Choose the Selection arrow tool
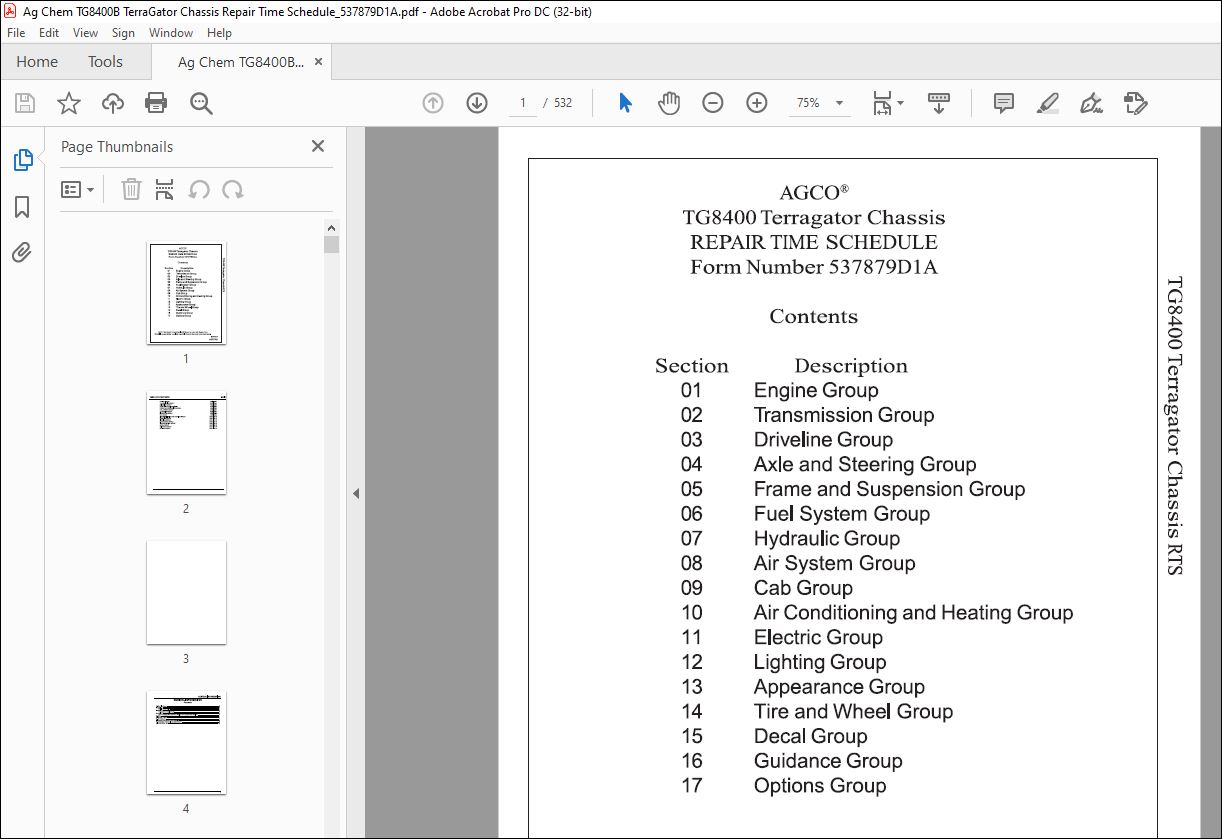 [x=625, y=103]
